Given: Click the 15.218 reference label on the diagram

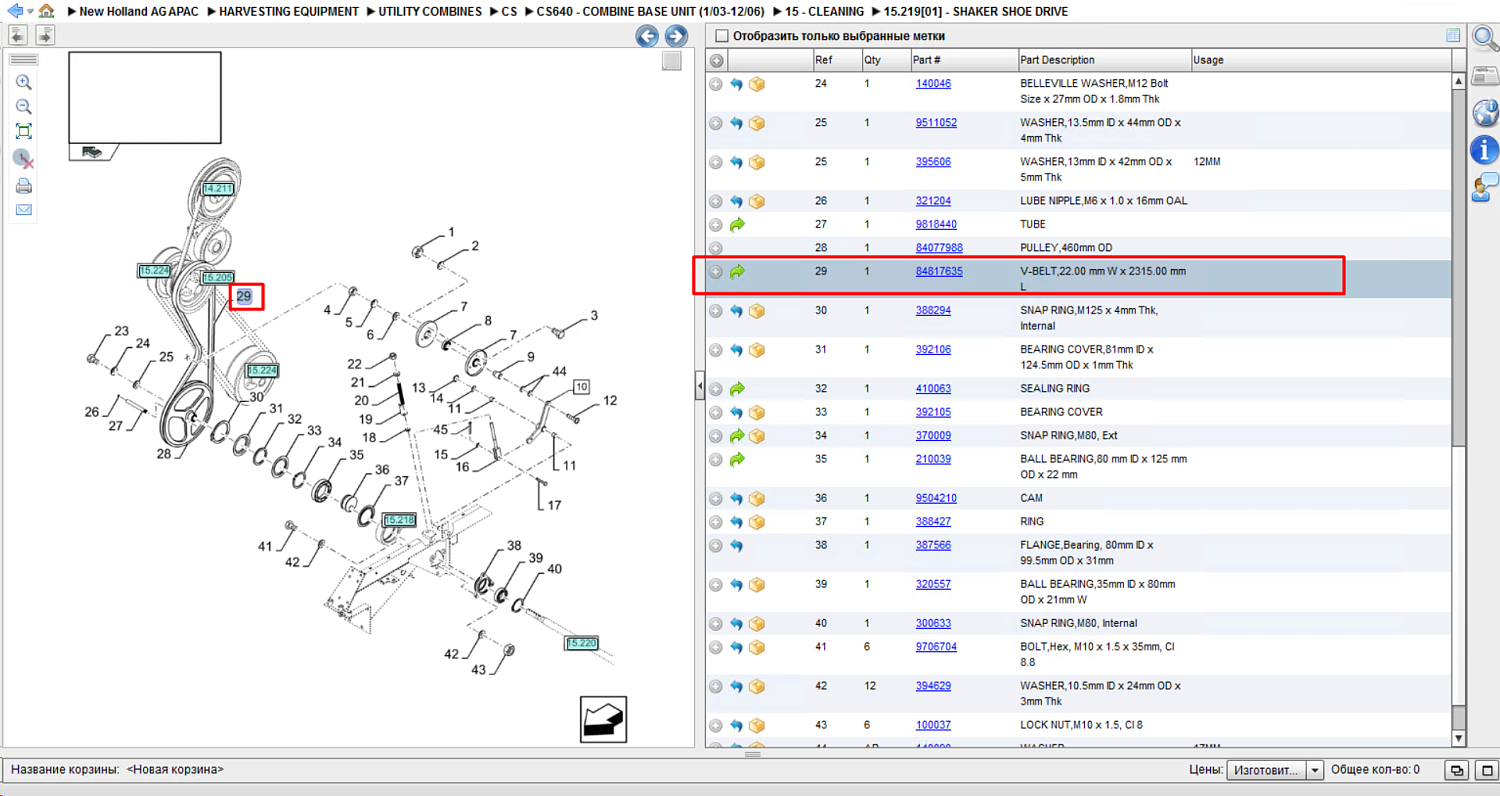Looking at the screenshot, I should 399,520.
